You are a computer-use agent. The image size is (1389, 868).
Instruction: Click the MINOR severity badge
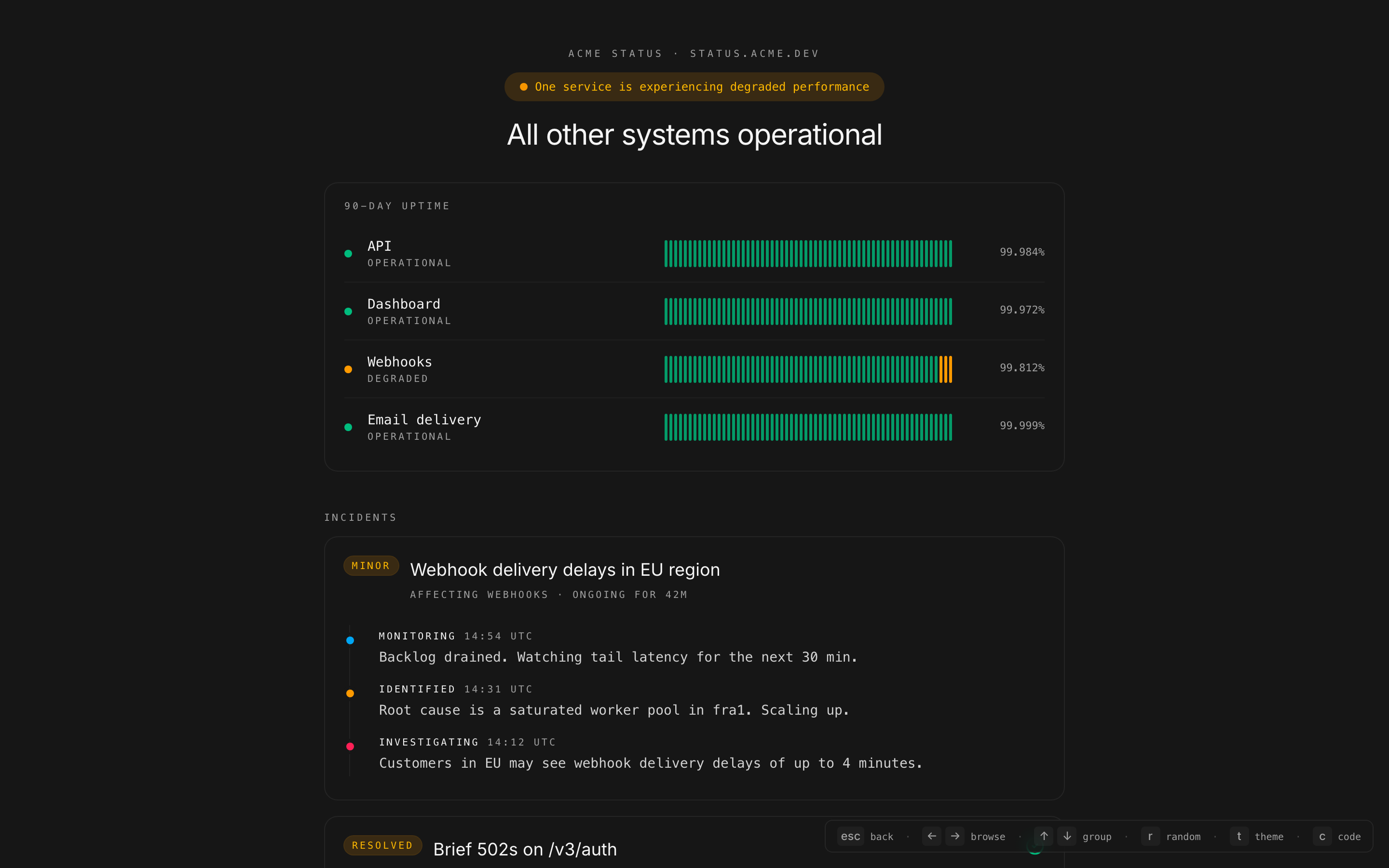coord(371,566)
